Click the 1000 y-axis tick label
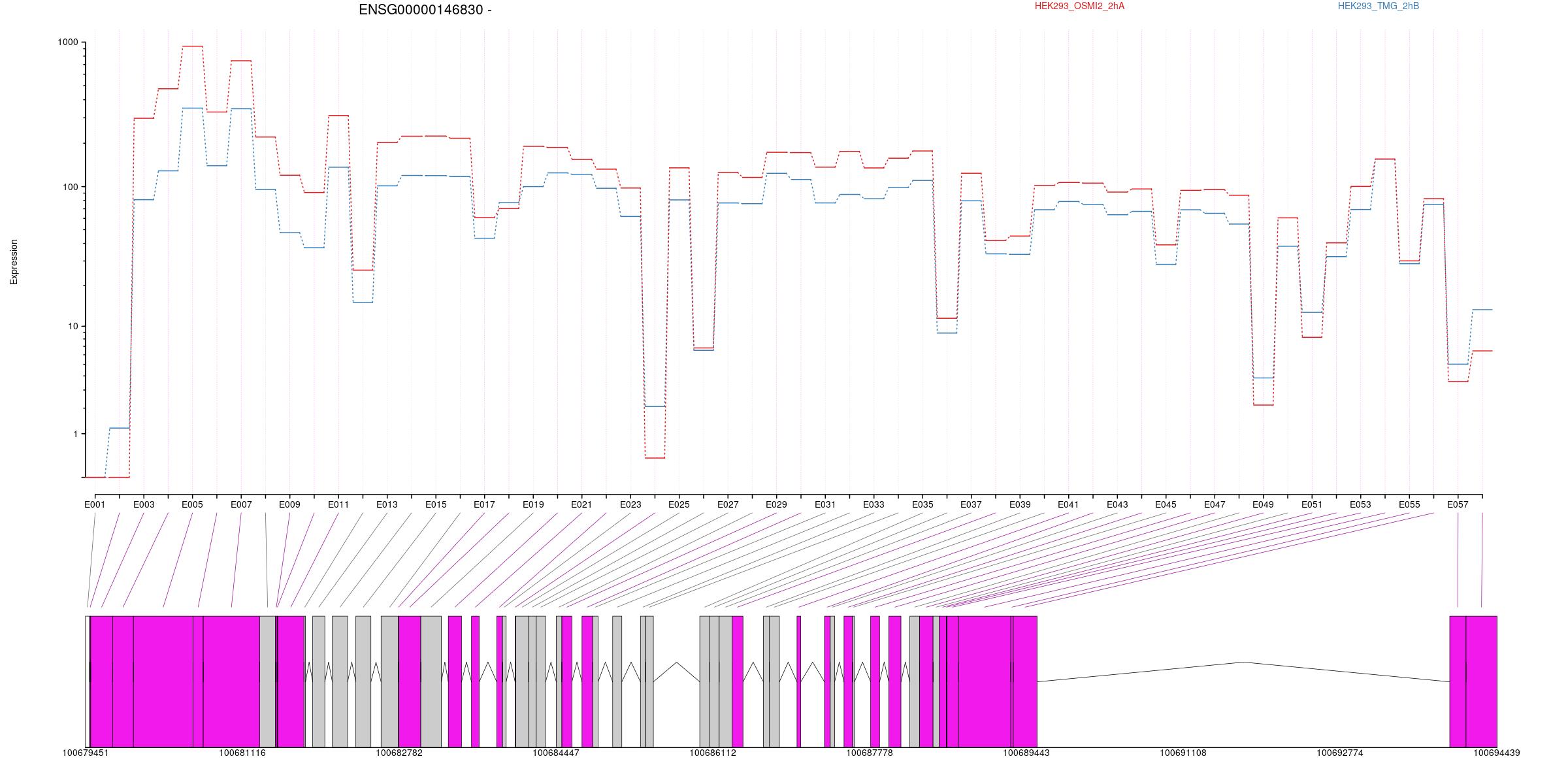This screenshot has height=784, width=1568. tap(68, 42)
